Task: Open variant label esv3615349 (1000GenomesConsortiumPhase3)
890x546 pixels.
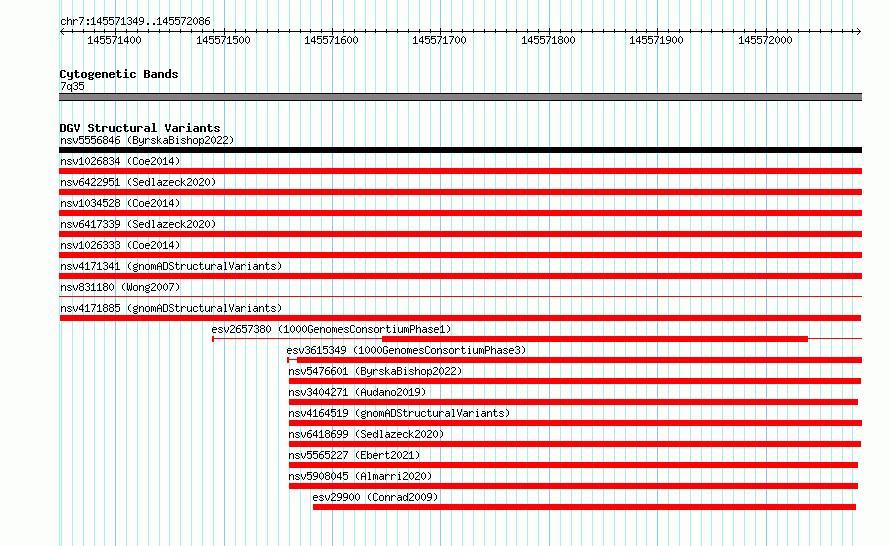Action: [406, 350]
